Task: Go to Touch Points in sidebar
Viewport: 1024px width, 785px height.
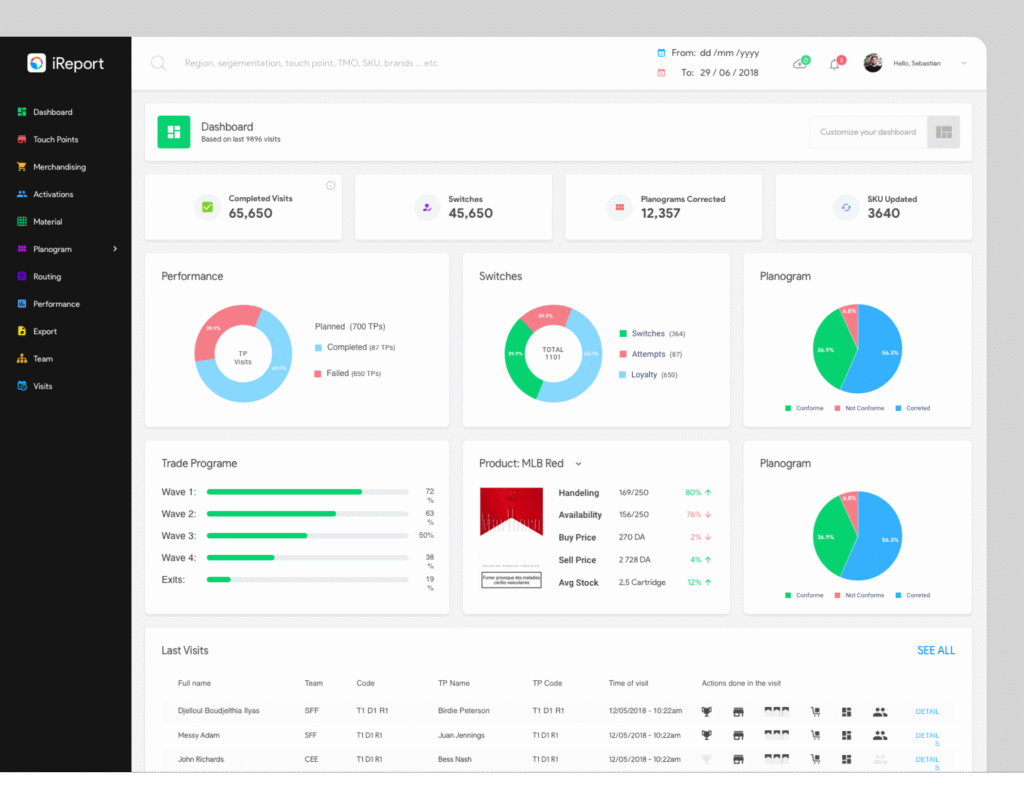Action: (55, 140)
